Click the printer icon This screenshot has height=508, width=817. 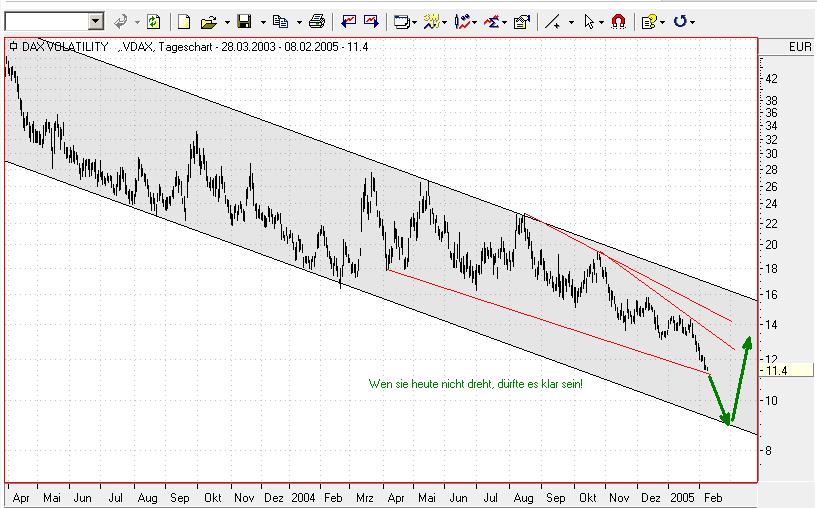317,22
